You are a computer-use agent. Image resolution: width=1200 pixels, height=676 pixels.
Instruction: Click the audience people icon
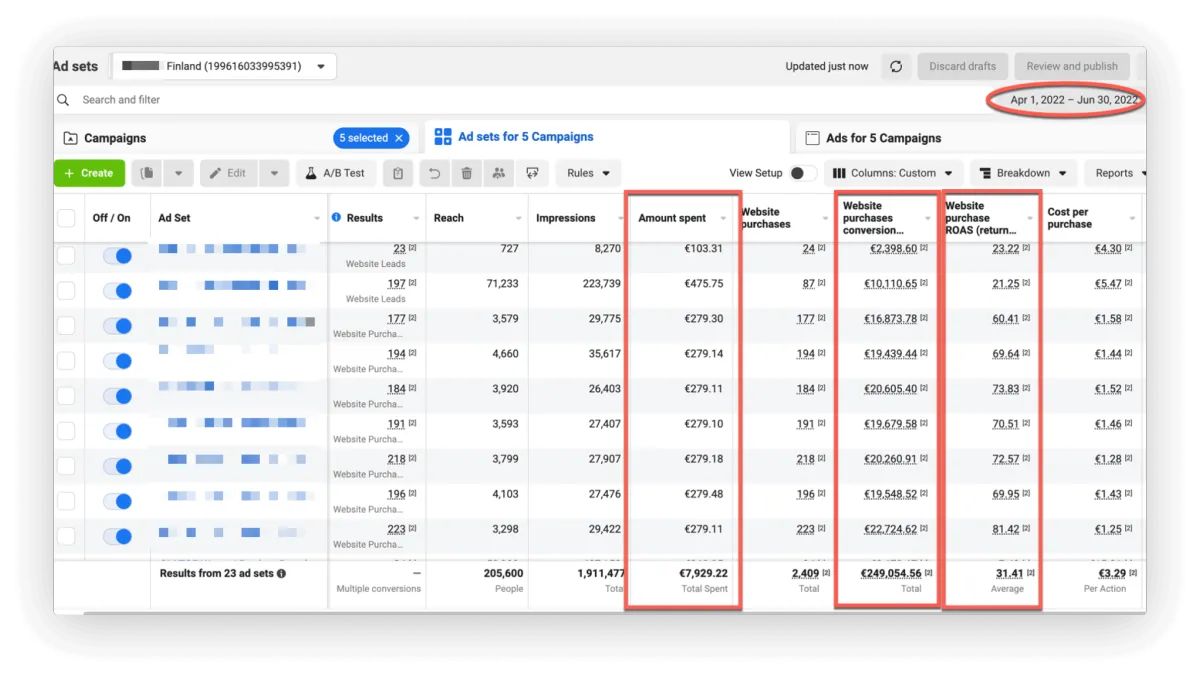click(x=498, y=173)
